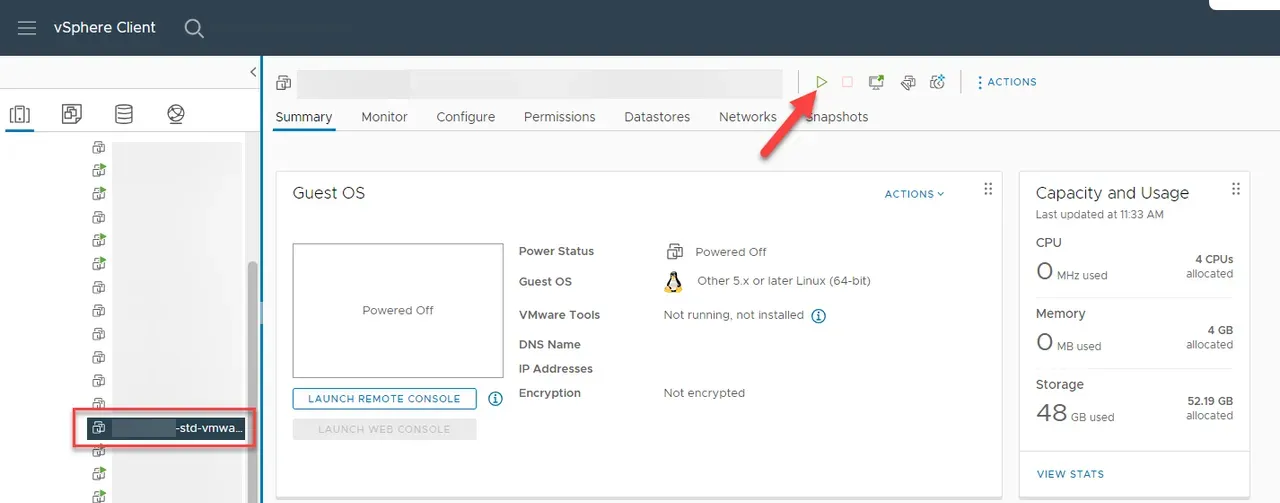Click the Take Snapshot toolbar icon

pos(937,82)
